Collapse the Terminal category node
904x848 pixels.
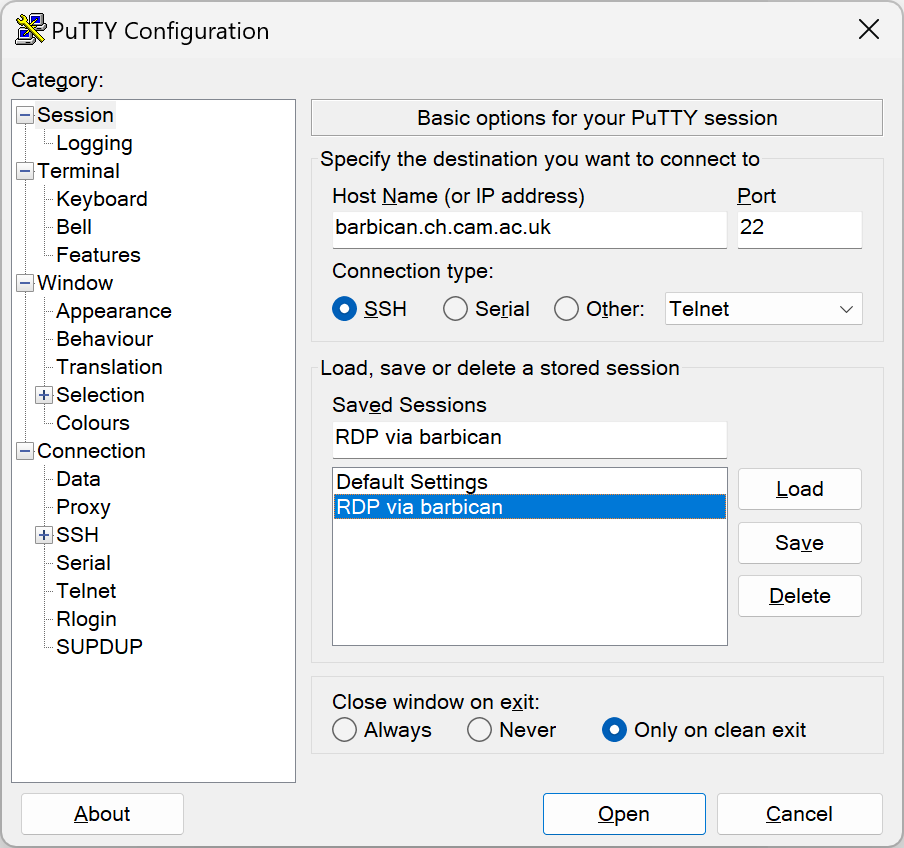click(x=25, y=171)
